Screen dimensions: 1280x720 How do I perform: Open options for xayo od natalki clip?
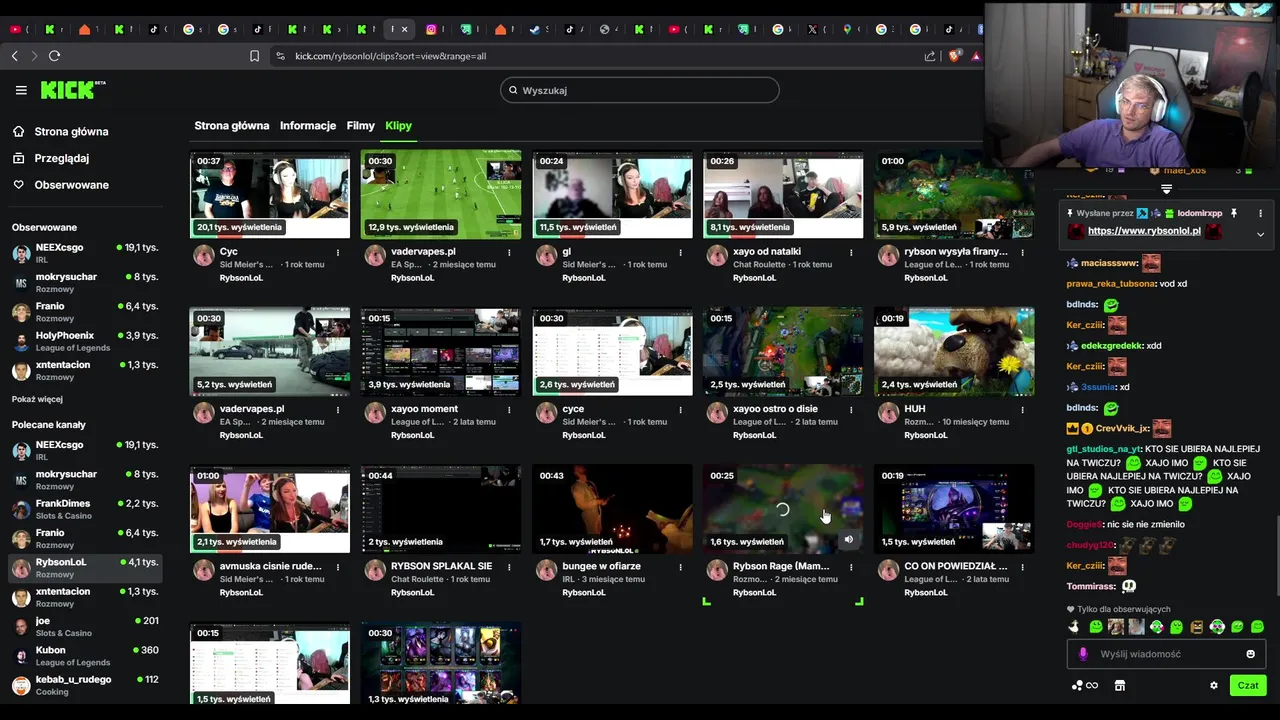[851, 252]
